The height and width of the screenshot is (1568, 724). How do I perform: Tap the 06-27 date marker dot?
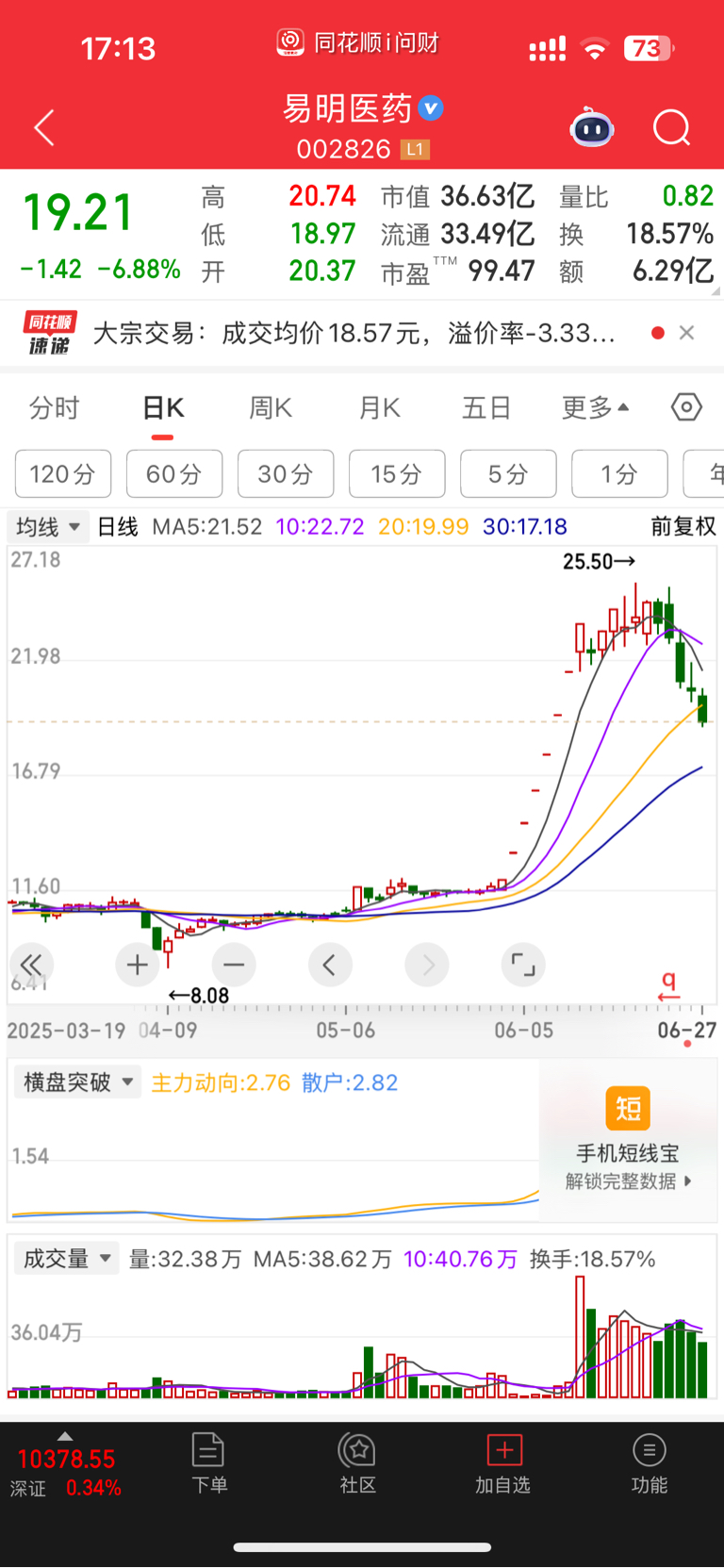coord(687,1044)
